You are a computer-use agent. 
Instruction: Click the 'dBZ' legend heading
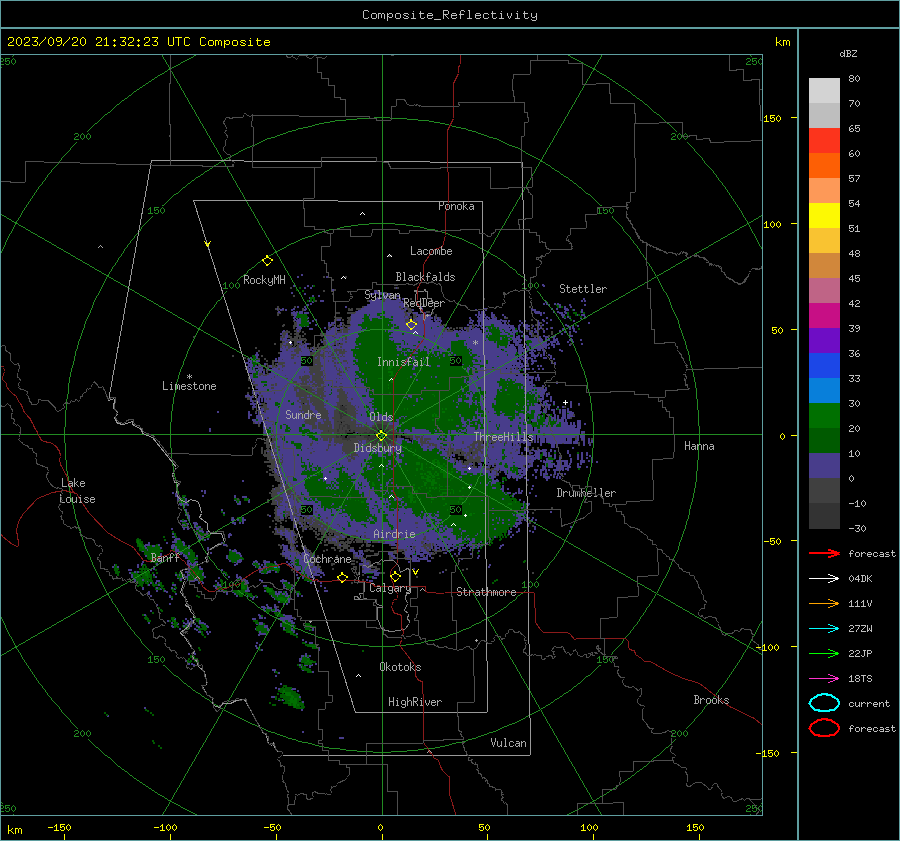(848, 54)
